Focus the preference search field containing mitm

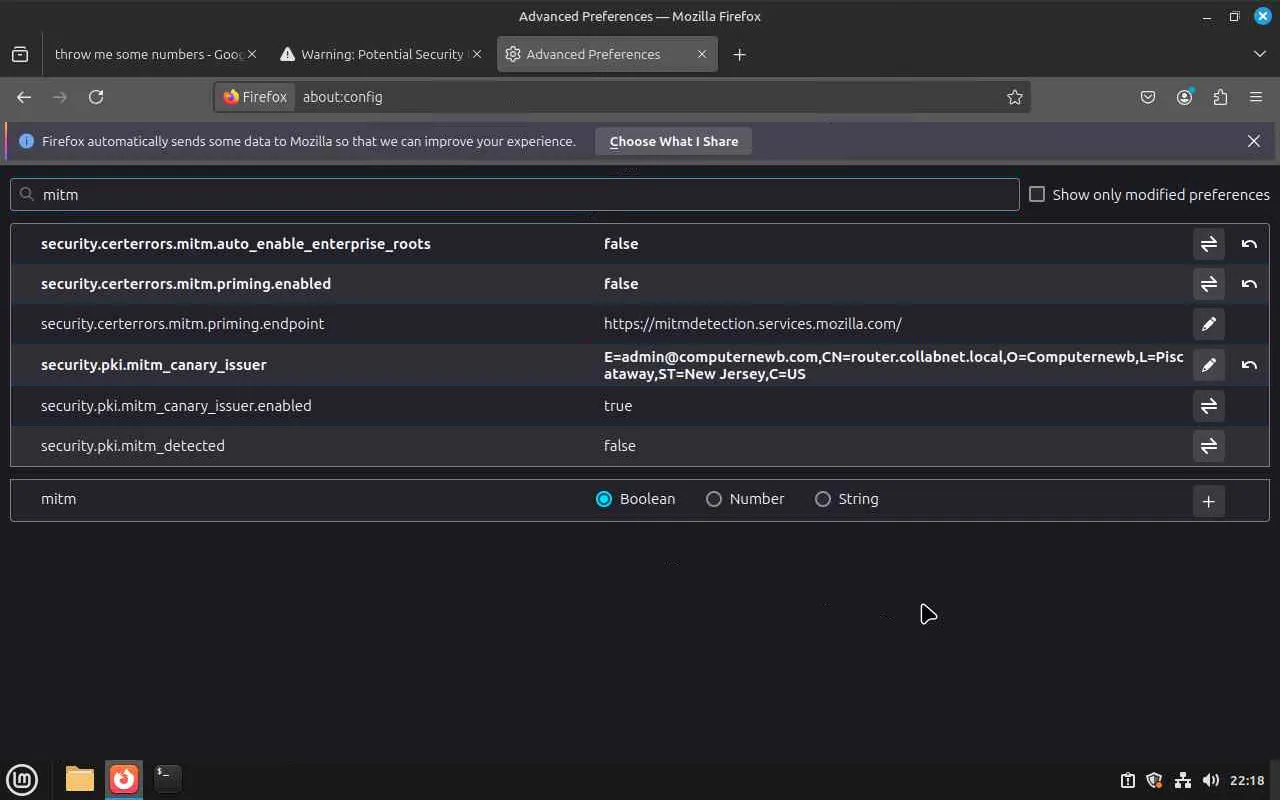click(515, 194)
